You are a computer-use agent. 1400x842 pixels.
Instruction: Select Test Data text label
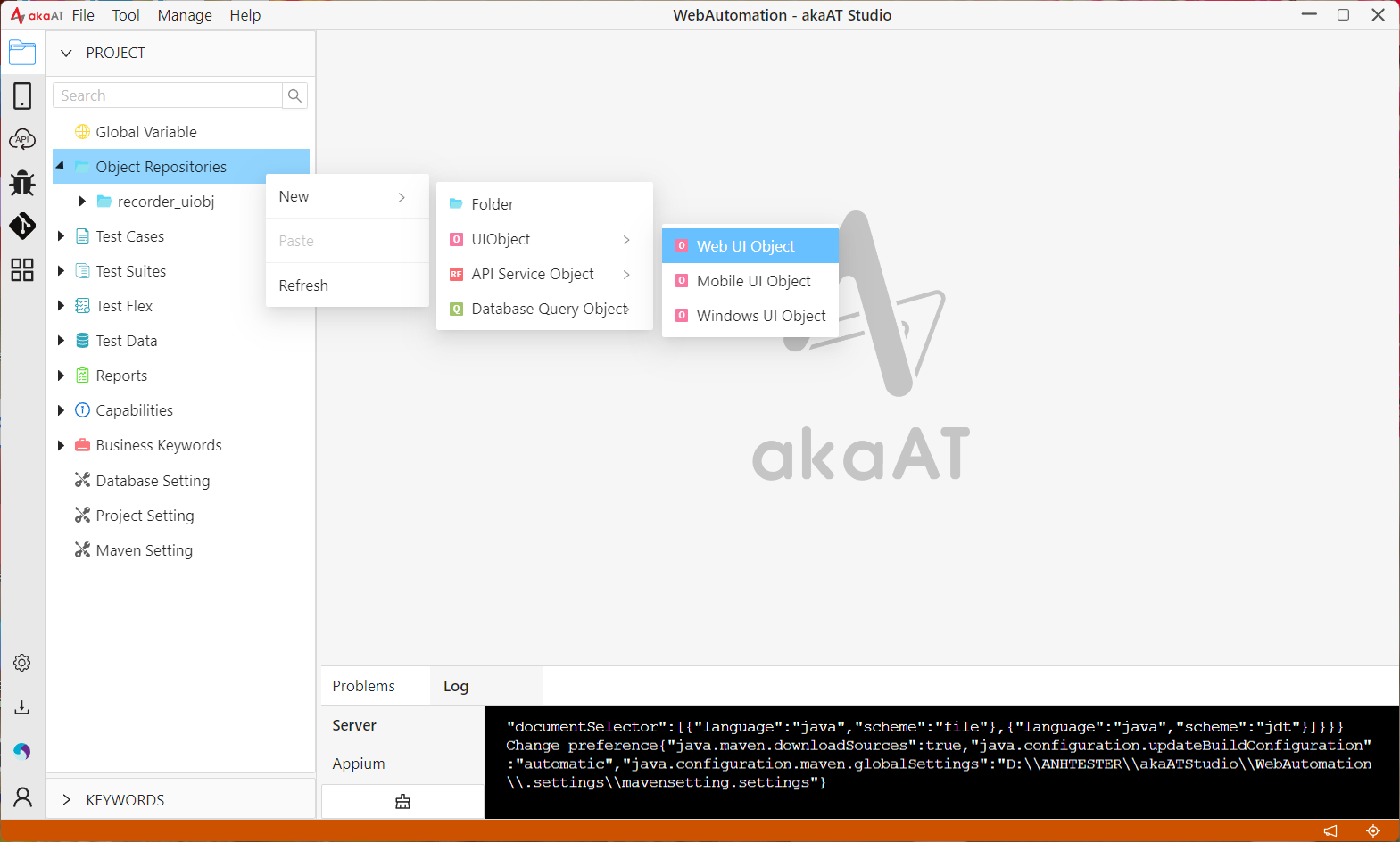point(127,341)
